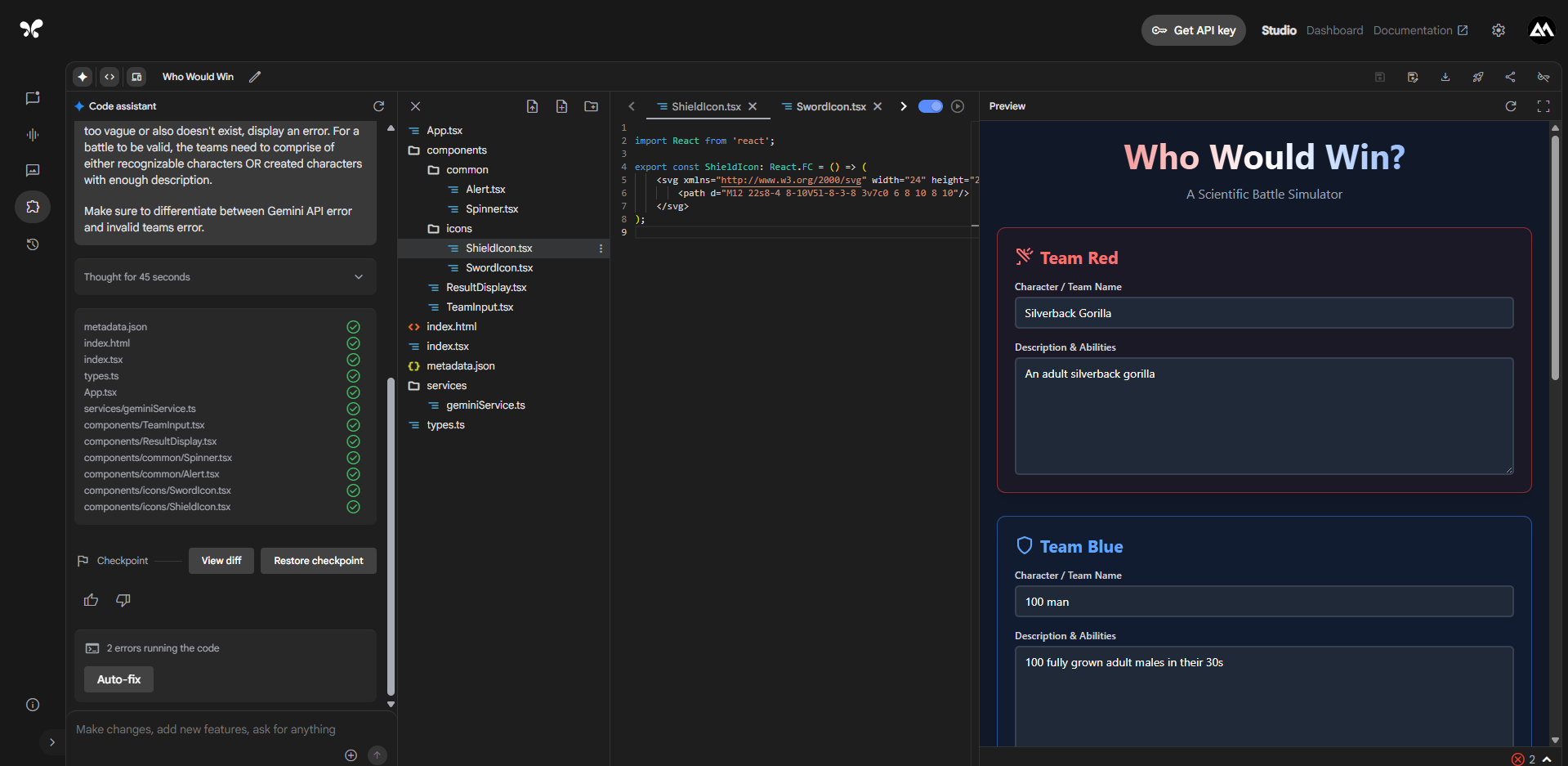1568x766 pixels.
Task: Reset the Code assistant conversation
Action: click(x=378, y=106)
